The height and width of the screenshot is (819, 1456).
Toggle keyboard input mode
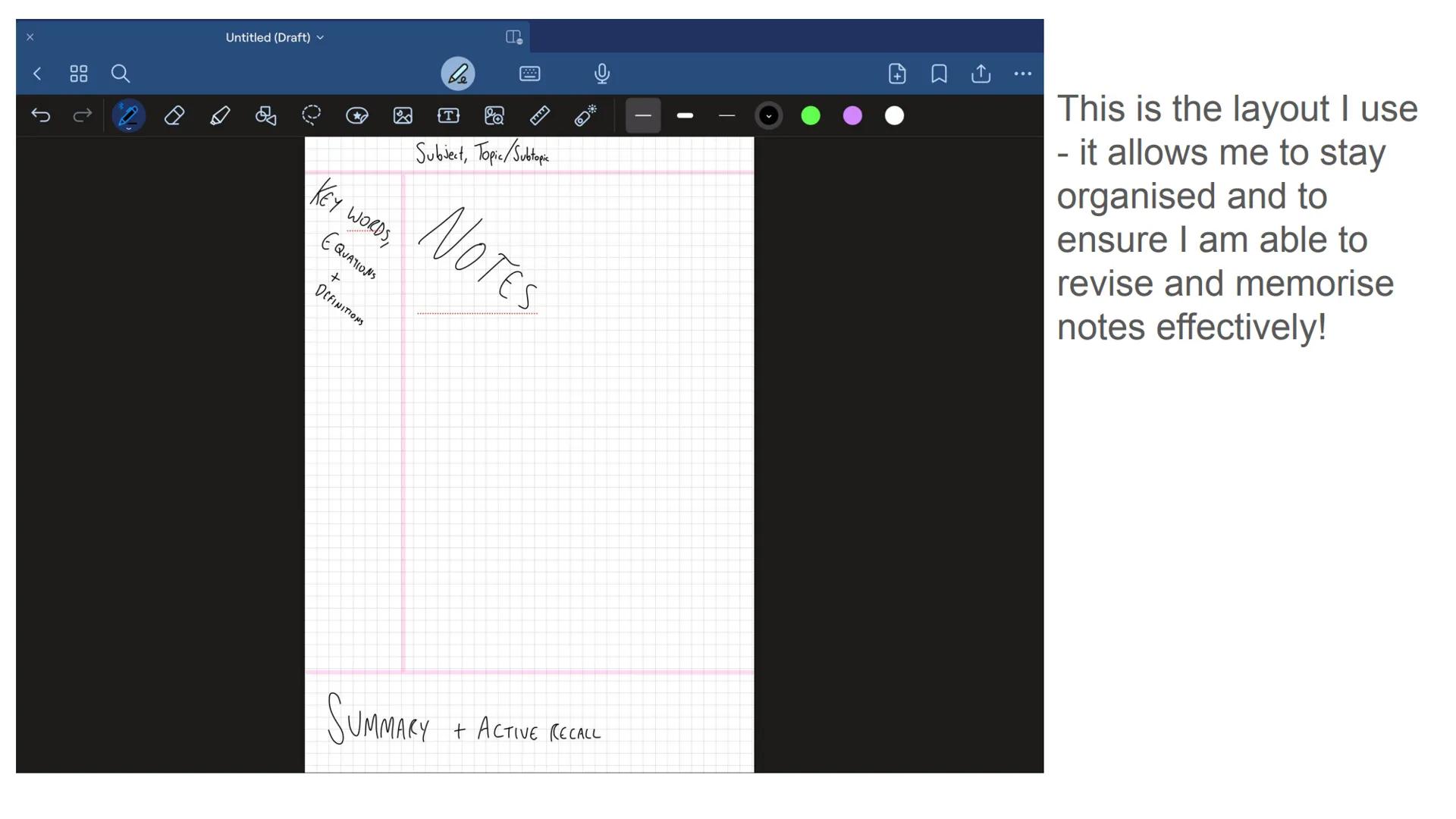point(529,74)
